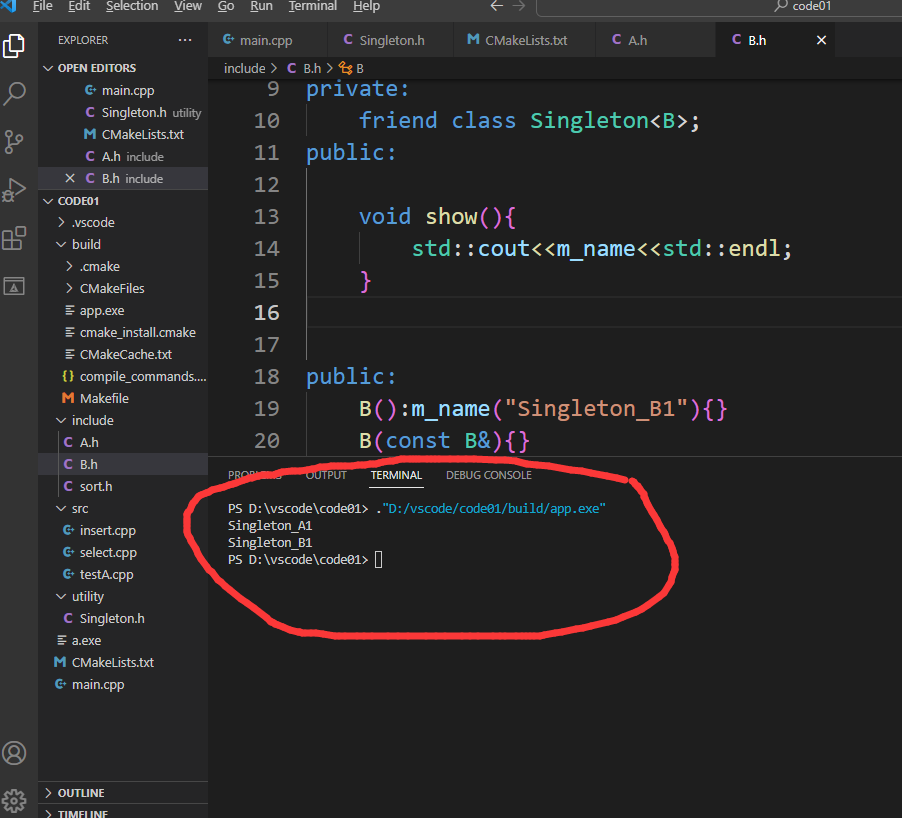Viewport: 902px width, 818px height.
Task: Go forward with the right arrow
Action: click(x=519, y=6)
